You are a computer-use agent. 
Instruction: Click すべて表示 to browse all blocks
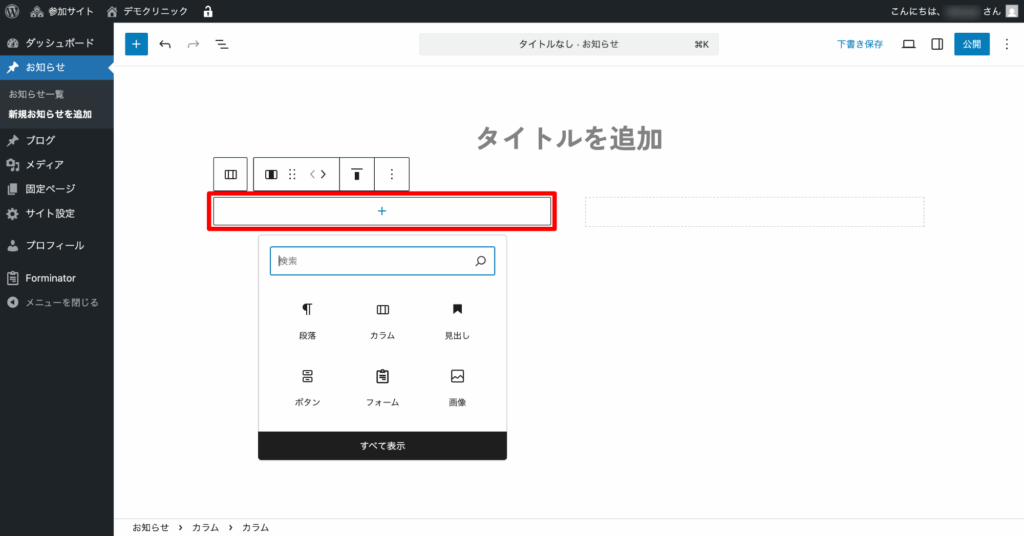[x=382, y=446]
